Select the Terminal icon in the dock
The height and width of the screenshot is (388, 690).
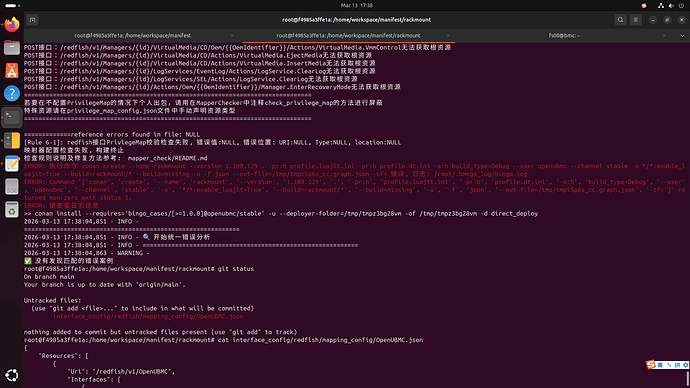tap(12, 117)
